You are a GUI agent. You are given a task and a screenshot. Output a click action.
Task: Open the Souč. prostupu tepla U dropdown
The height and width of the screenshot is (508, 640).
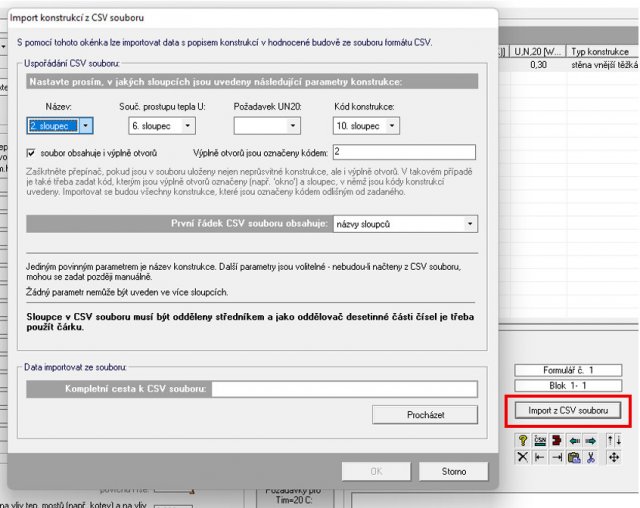point(188,126)
